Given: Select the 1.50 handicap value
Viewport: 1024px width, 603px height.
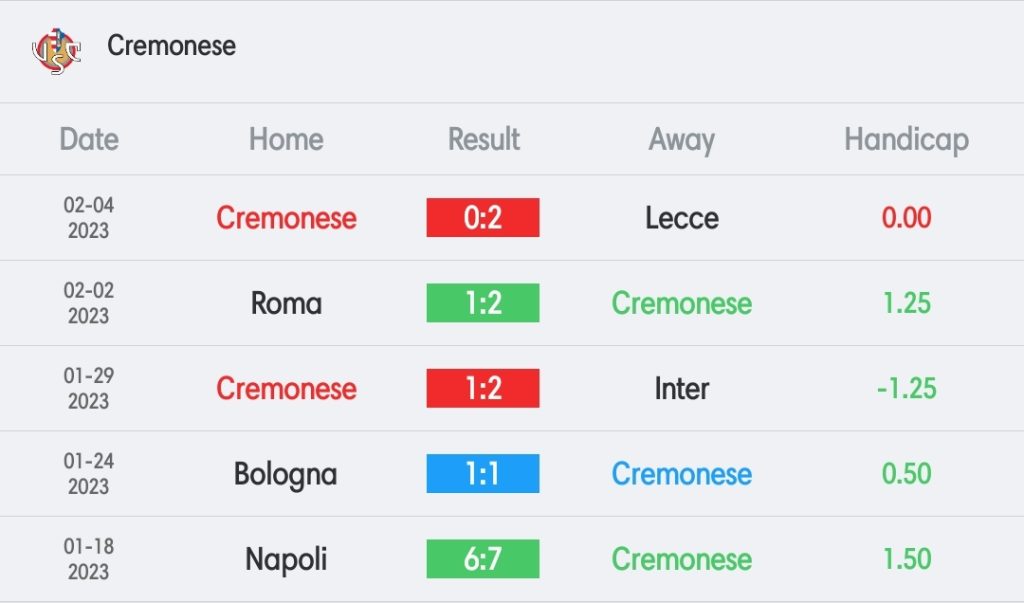Looking at the screenshot, I should click(906, 558).
